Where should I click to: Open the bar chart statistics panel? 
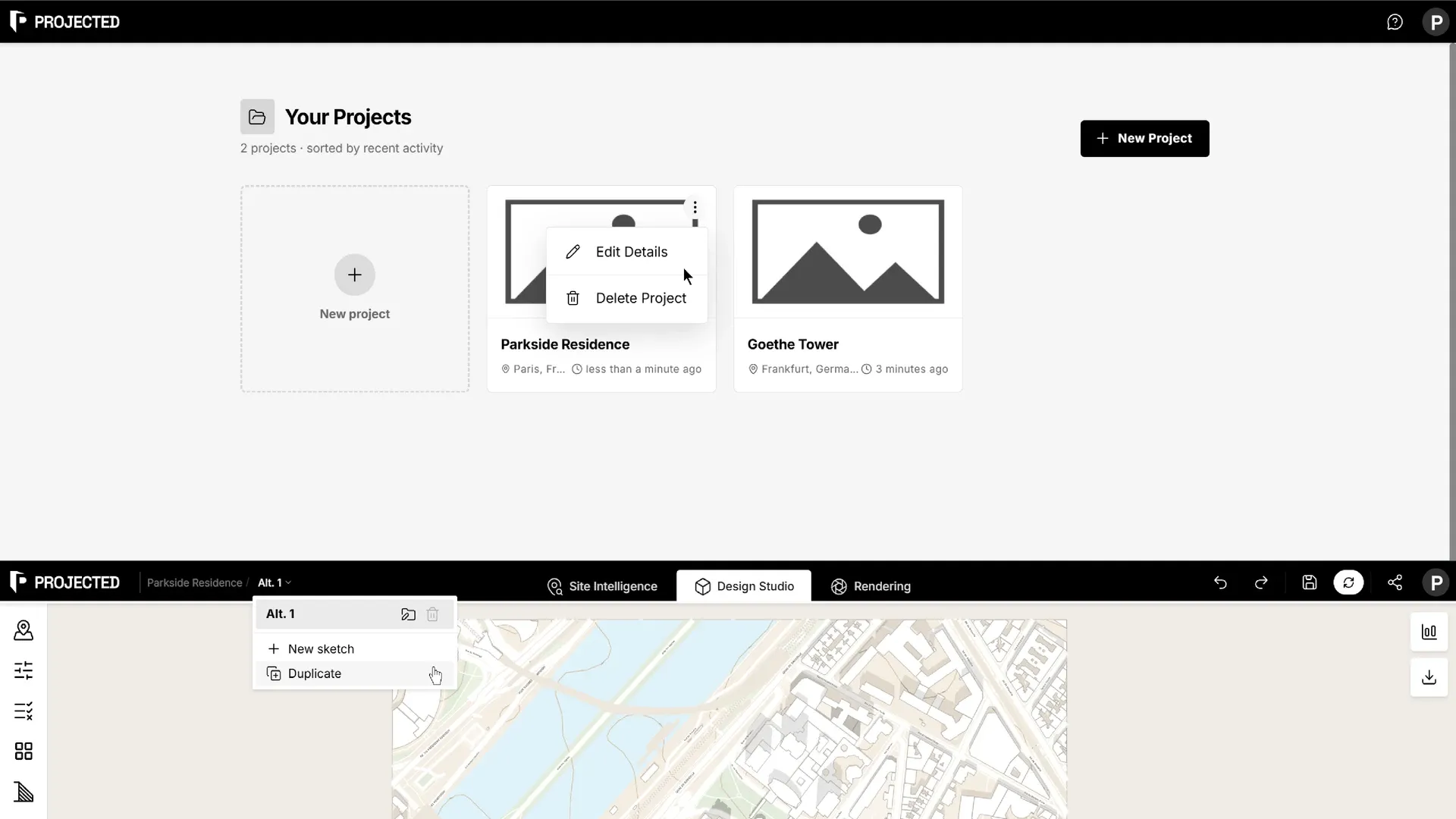pyautogui.click(x=1429, y=632)
